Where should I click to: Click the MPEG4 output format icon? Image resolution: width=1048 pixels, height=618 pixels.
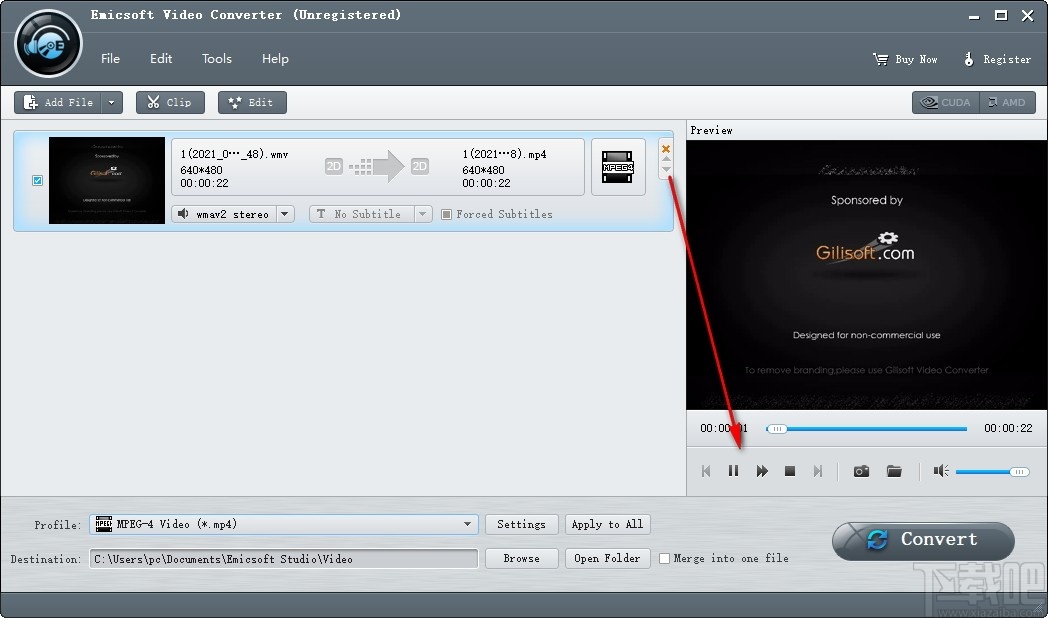618,167
